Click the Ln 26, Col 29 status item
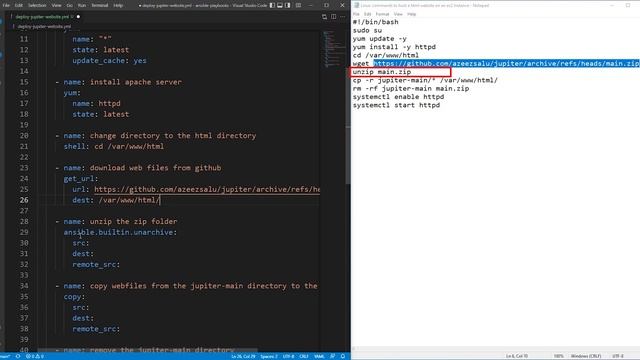This screenshot has height=360, width=640. pyautogui.click(x=243, y=356)
